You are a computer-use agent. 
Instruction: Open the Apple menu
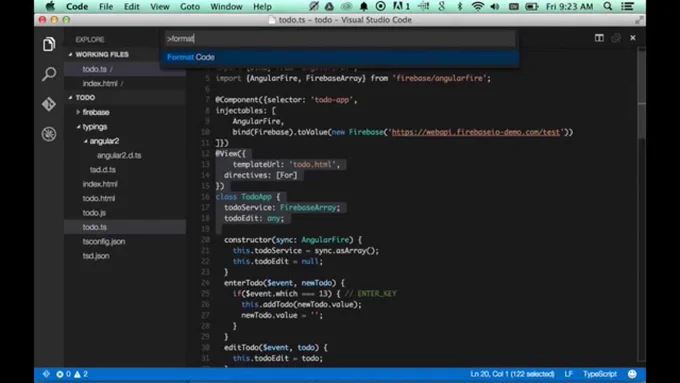pos(50,7)
